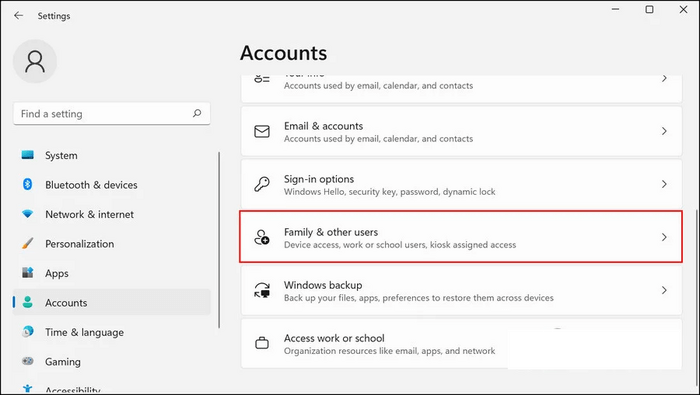Viewport: 700px width, 395px height.
Task: Click the Windows backup sync icon
Action: pos(262,290)
